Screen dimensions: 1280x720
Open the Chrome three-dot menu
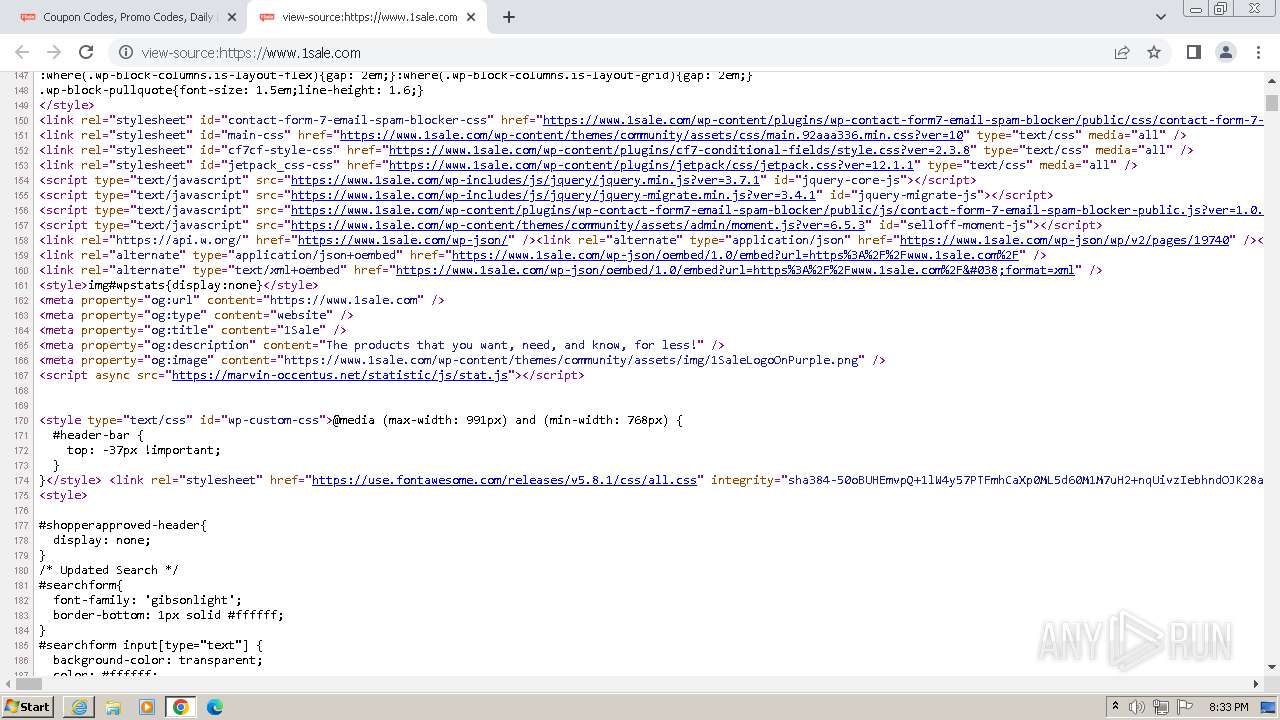click(1257, 52)
